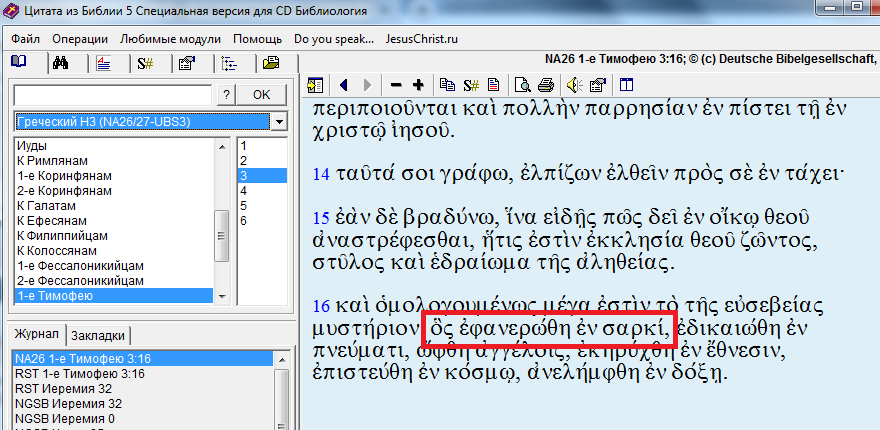Select chapter 5 in the chapter list
Screen dimensions: 880x430
243,205
